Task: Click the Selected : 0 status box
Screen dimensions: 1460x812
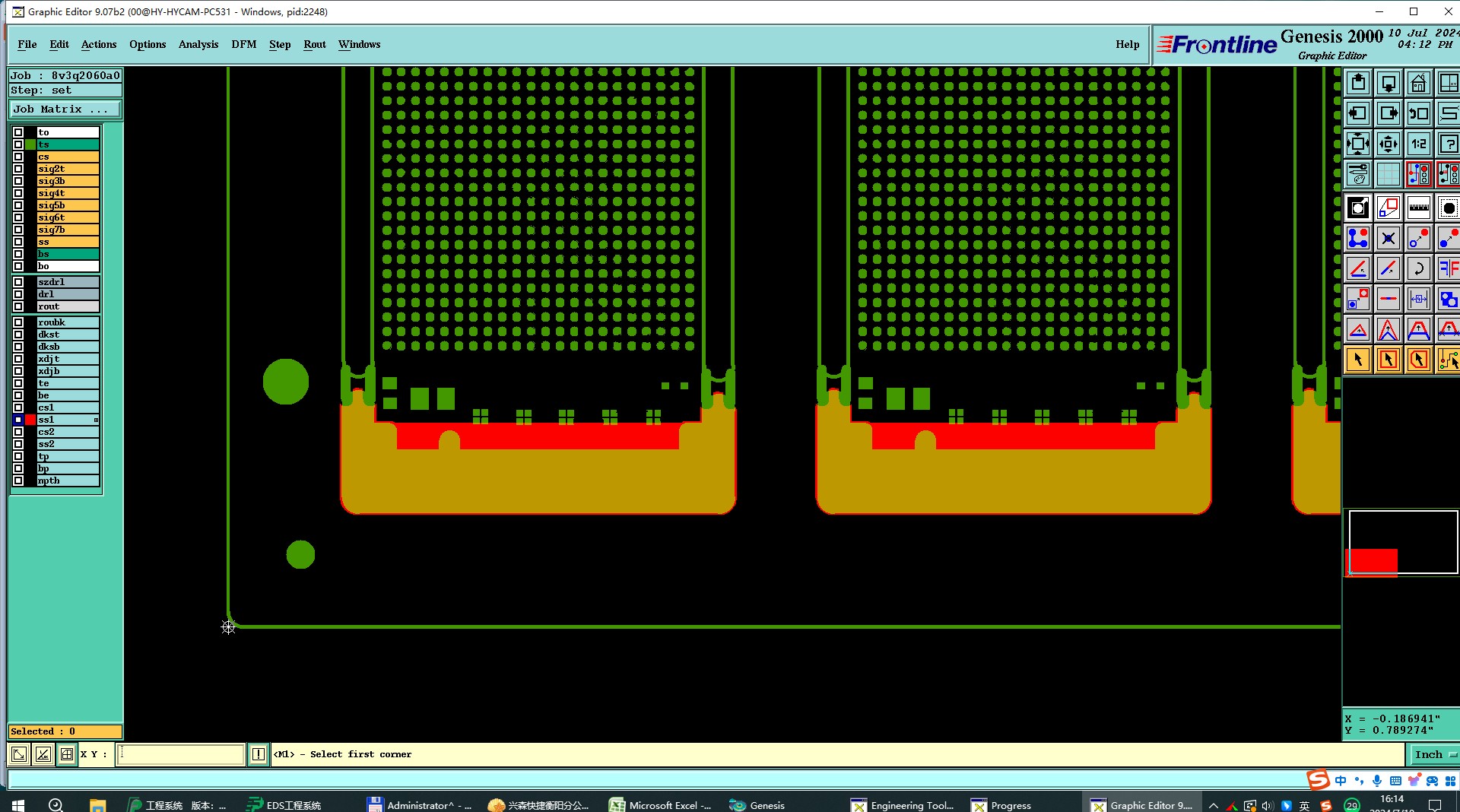Action: tap(65, 731)
